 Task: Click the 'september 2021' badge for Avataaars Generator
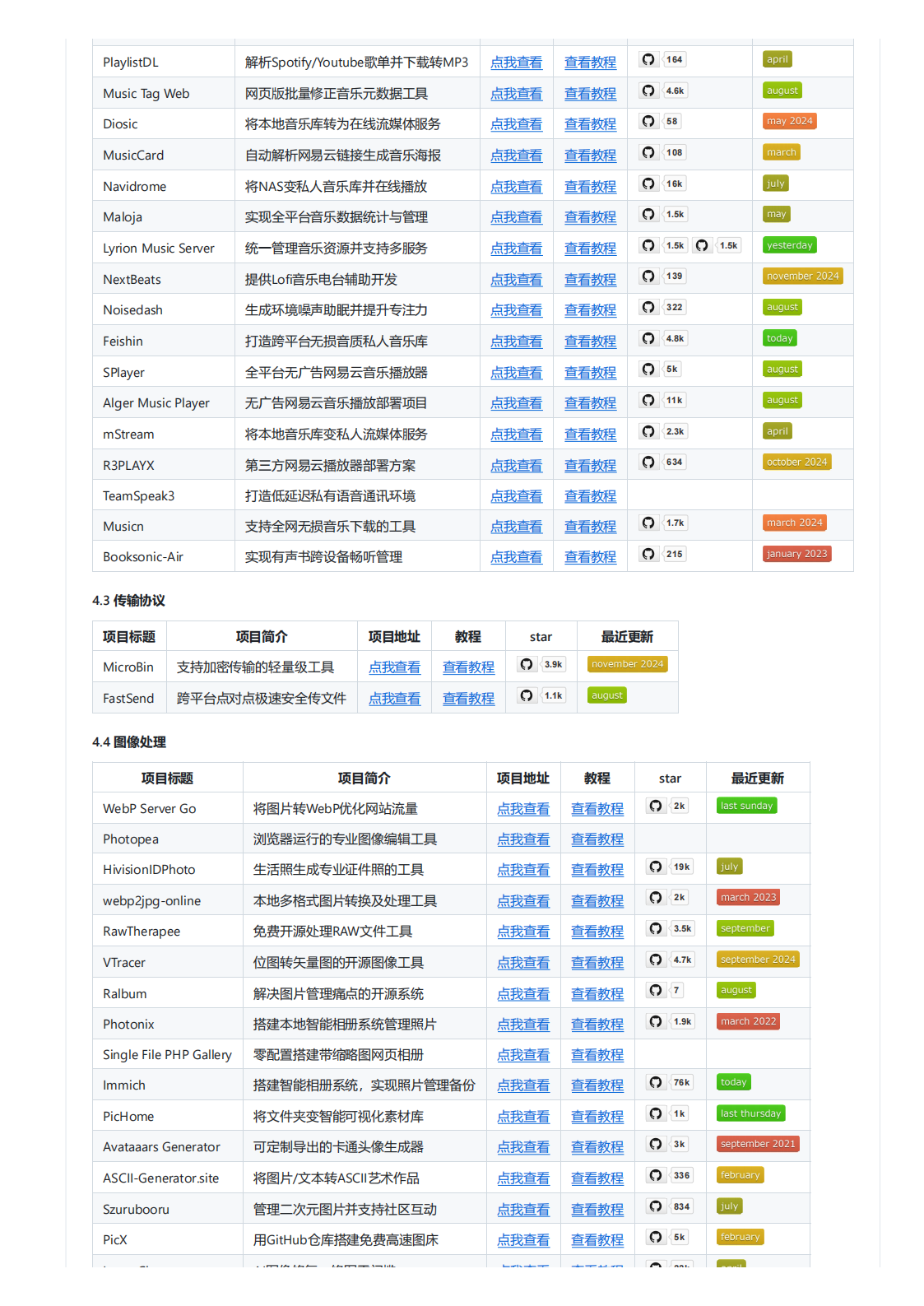tap(758, 1144)
